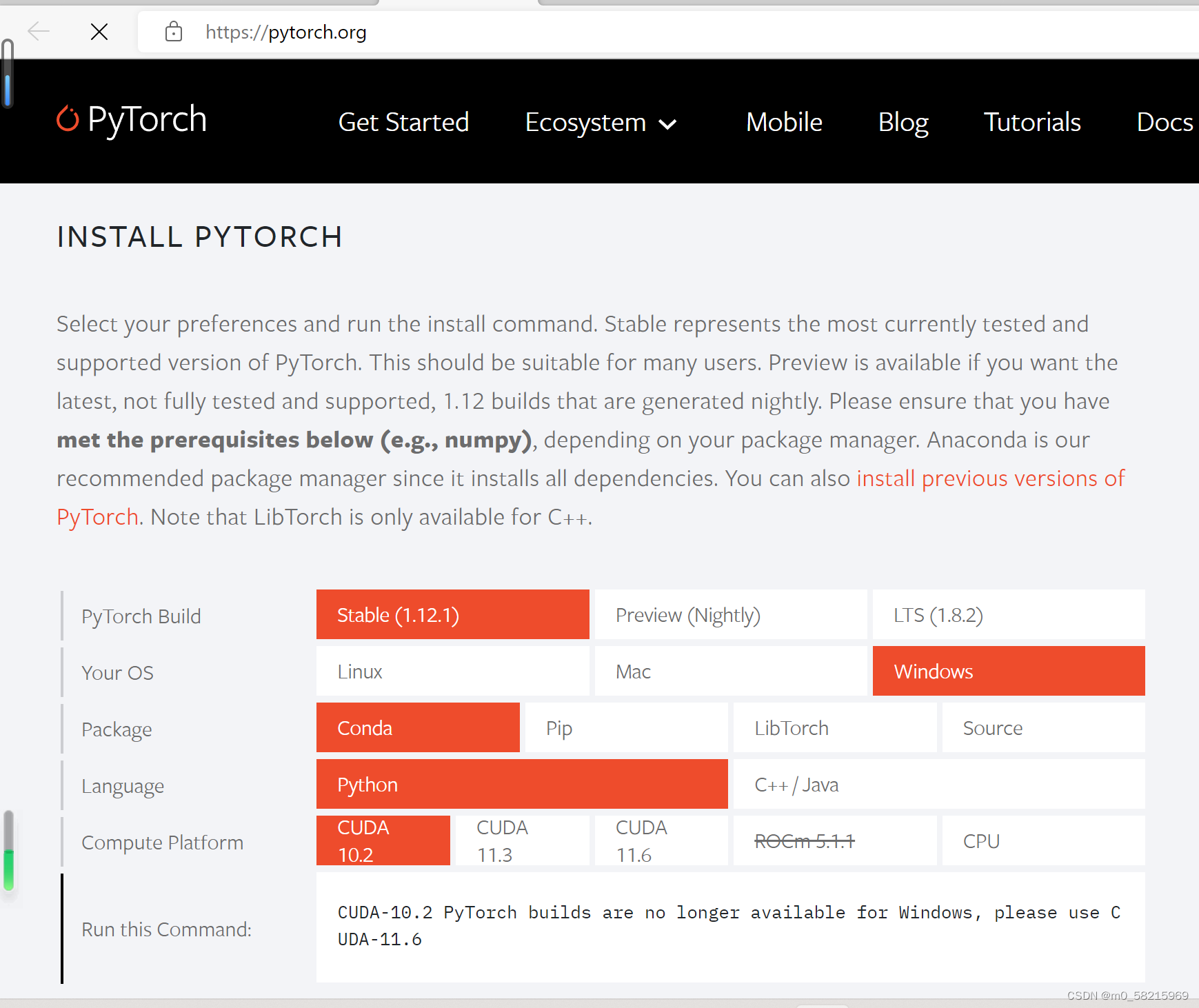
Task: Choose Mac as your OS
Action: pos(731,671)
